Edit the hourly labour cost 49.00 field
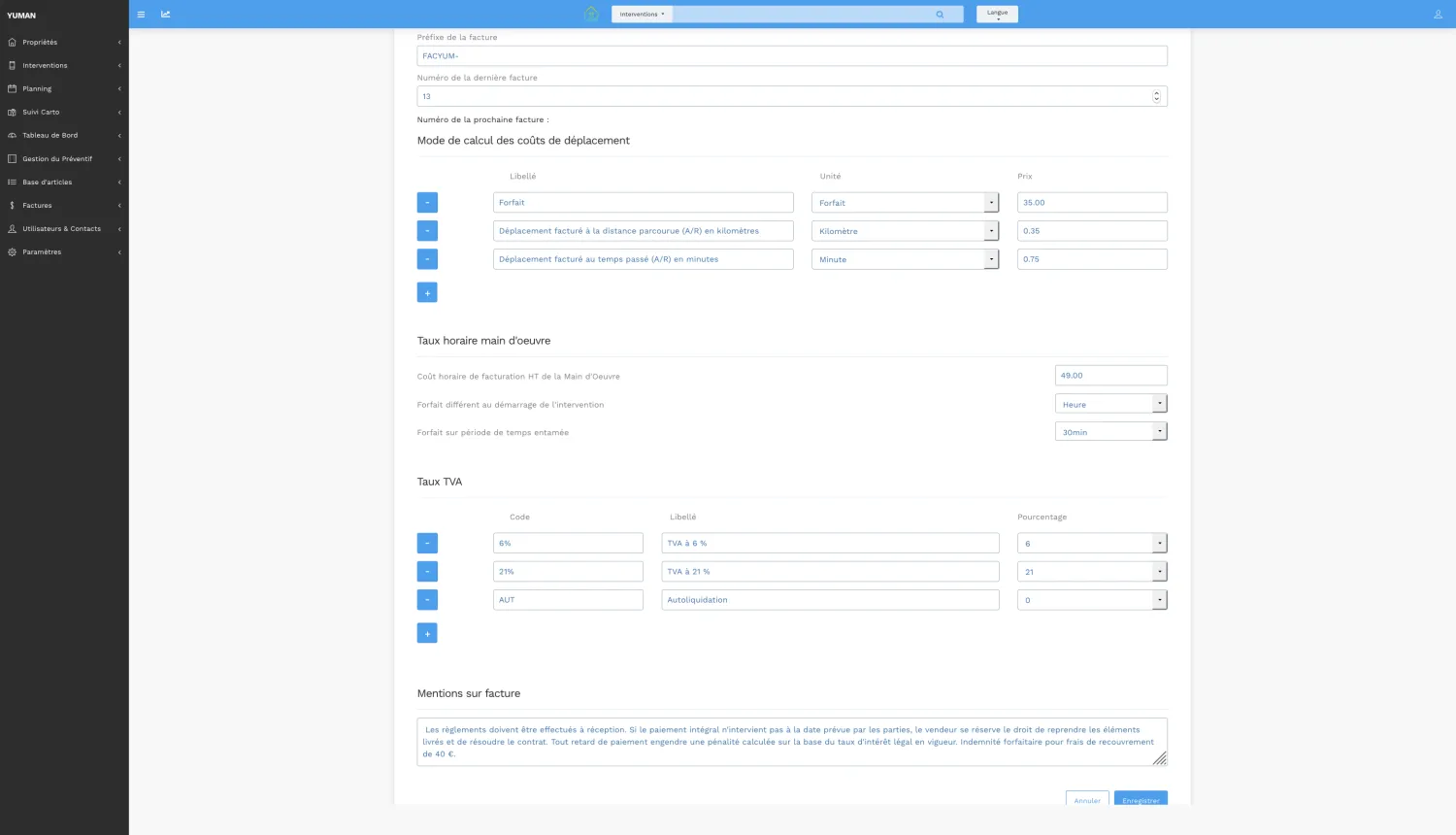The width and height of the screenshot is (1456, 835). pos(1110,376)
